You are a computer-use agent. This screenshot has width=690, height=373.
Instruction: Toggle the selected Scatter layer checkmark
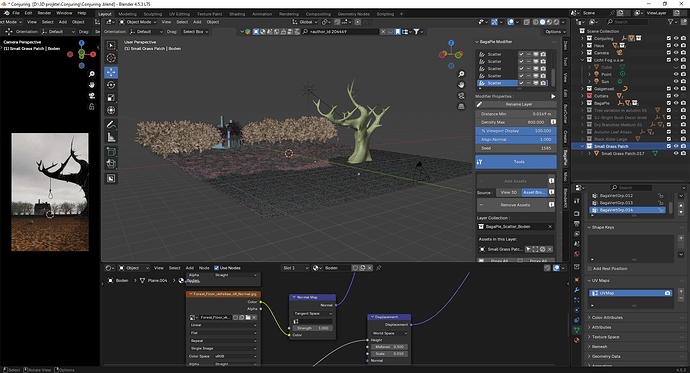(521, 83)
